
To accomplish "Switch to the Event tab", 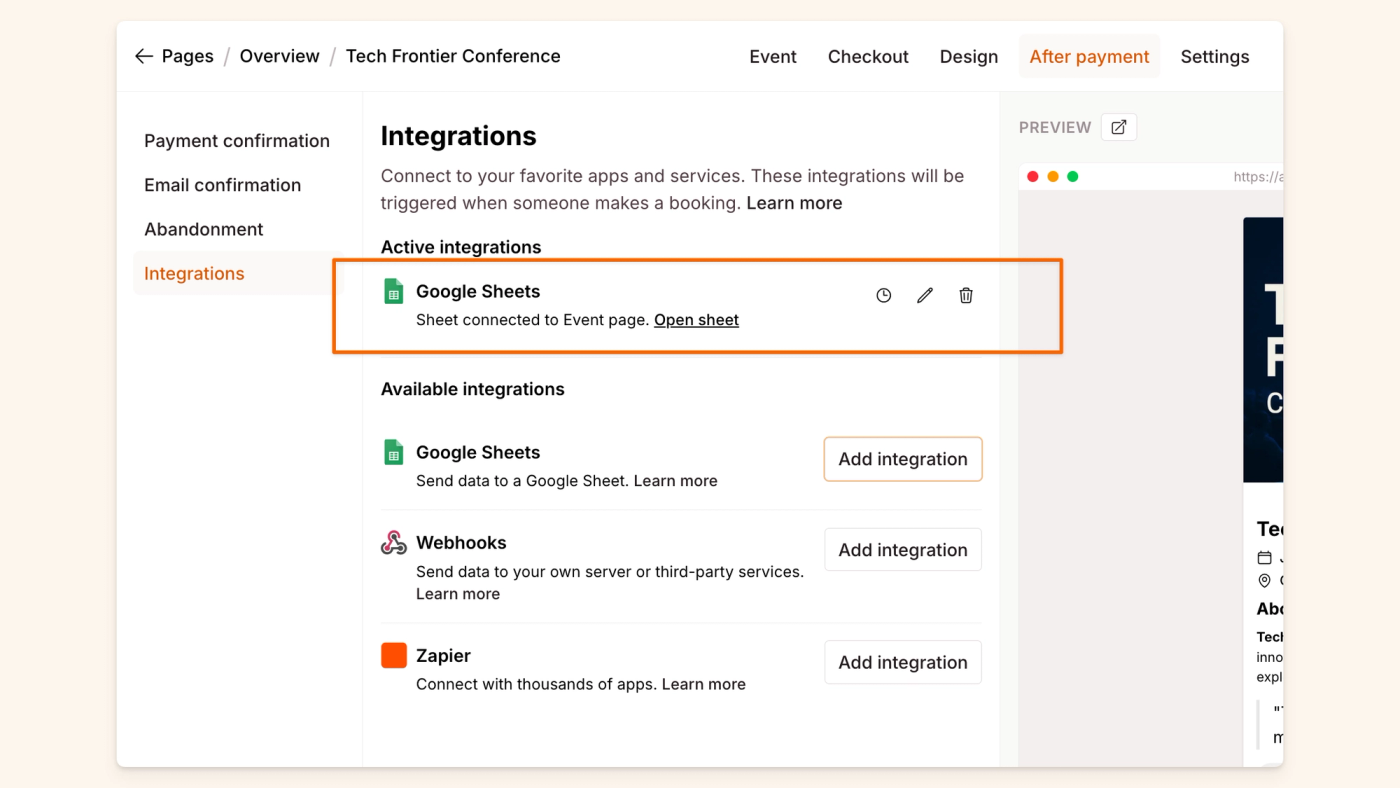I will [x=773, y=57].
